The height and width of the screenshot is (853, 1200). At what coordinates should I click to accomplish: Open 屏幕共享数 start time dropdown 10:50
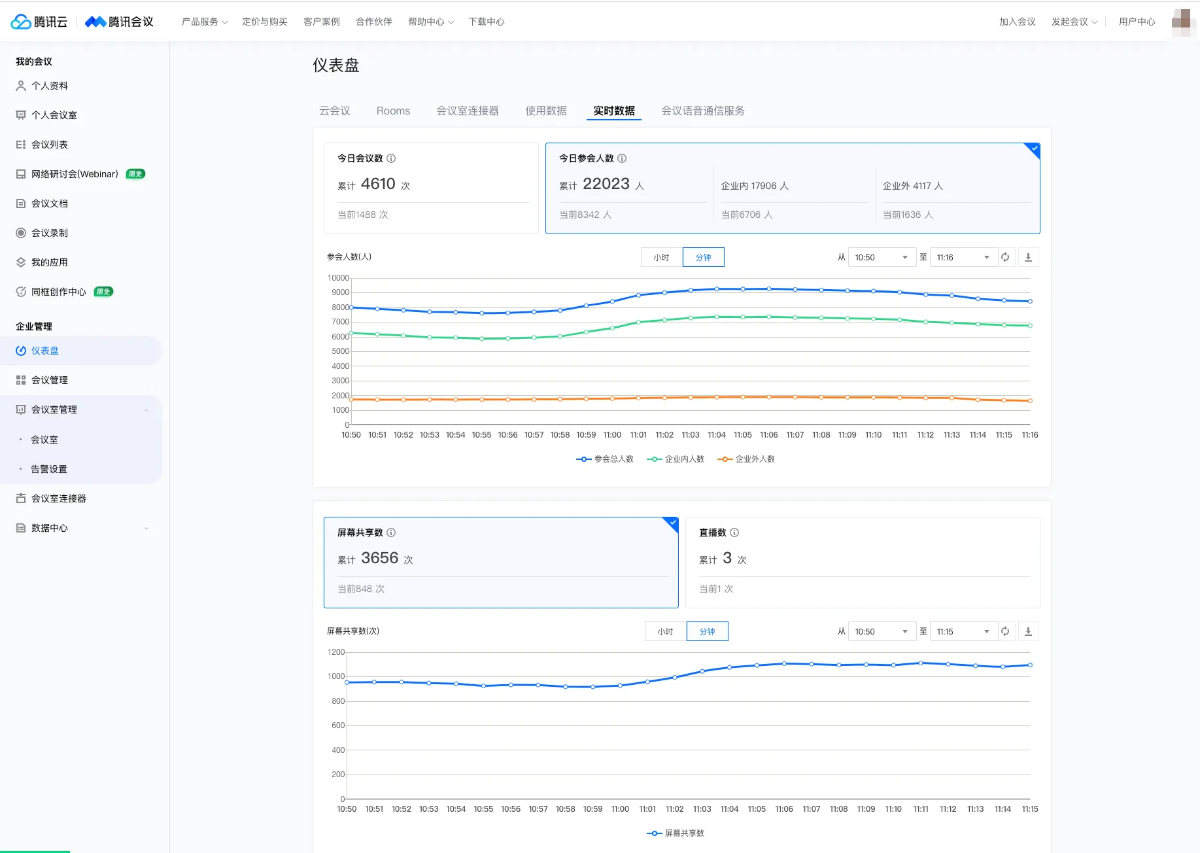click(x=882, y=631)
